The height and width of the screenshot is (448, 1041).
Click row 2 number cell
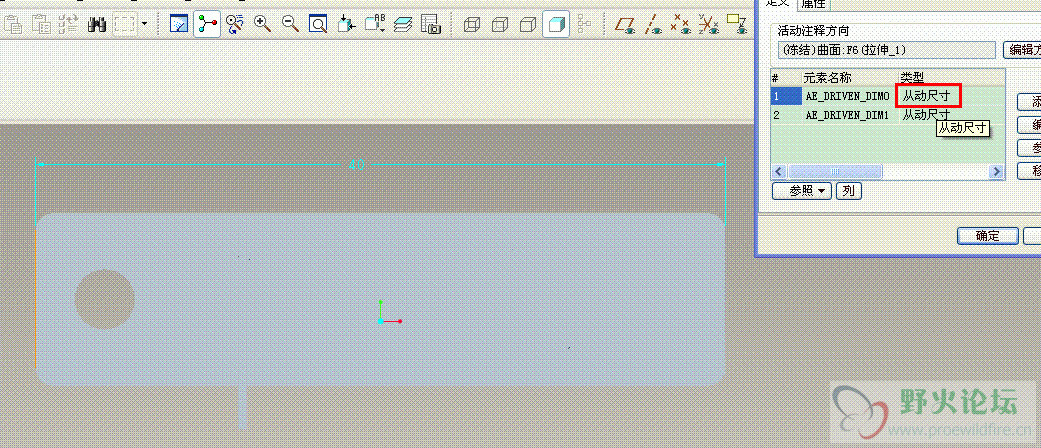[x=785, y=115]
